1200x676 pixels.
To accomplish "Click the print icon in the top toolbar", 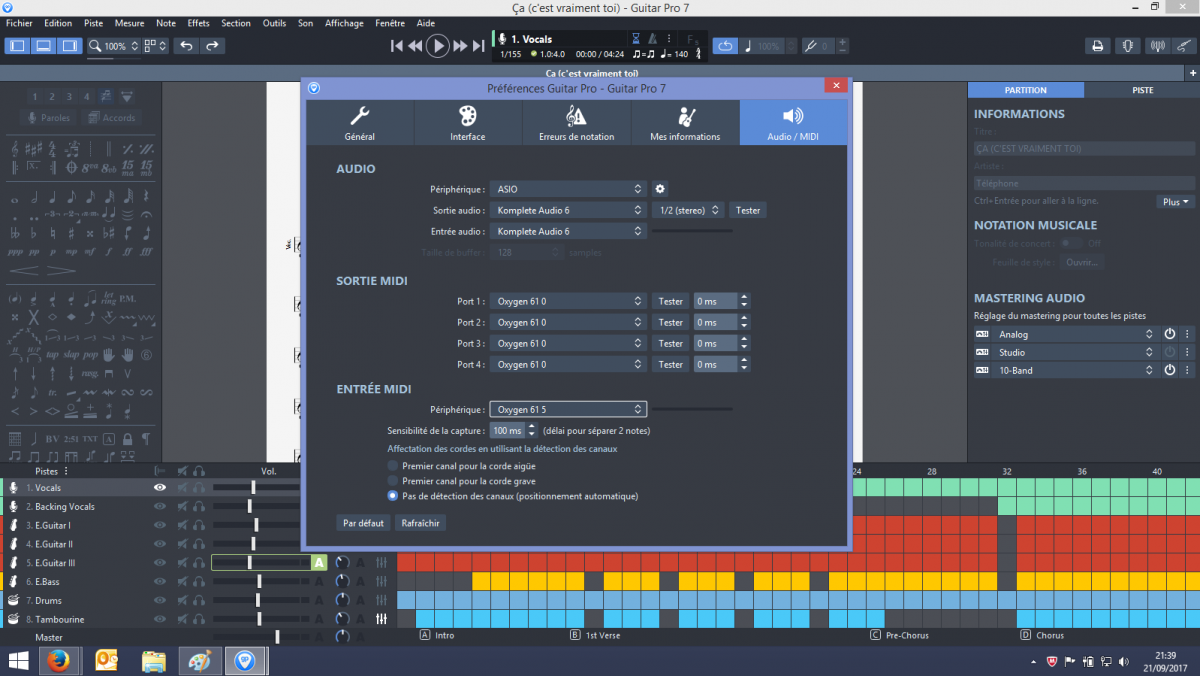I will point(1097,46).
